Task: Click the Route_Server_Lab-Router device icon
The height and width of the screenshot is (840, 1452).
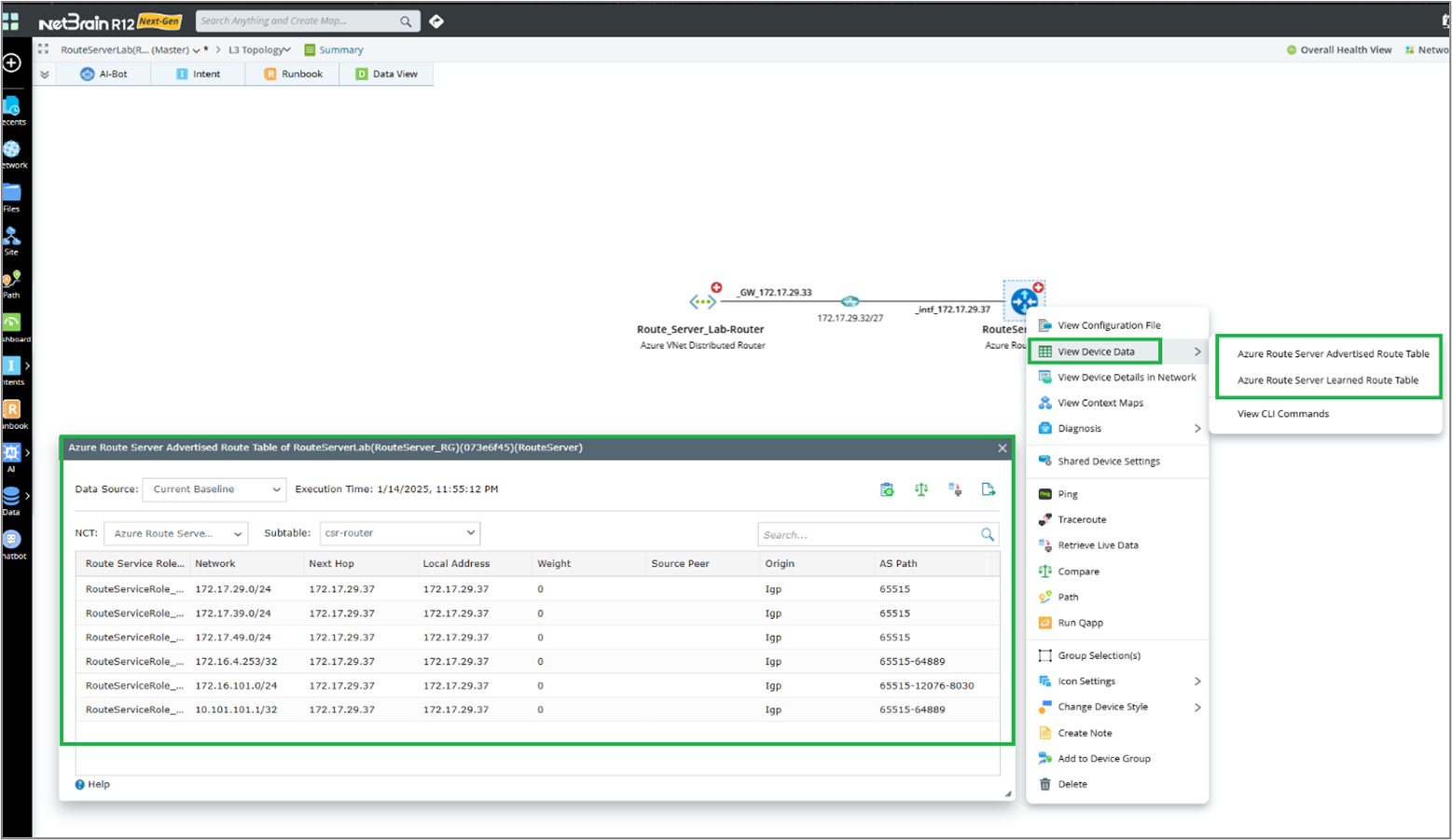Action: [x=701, y=301]
